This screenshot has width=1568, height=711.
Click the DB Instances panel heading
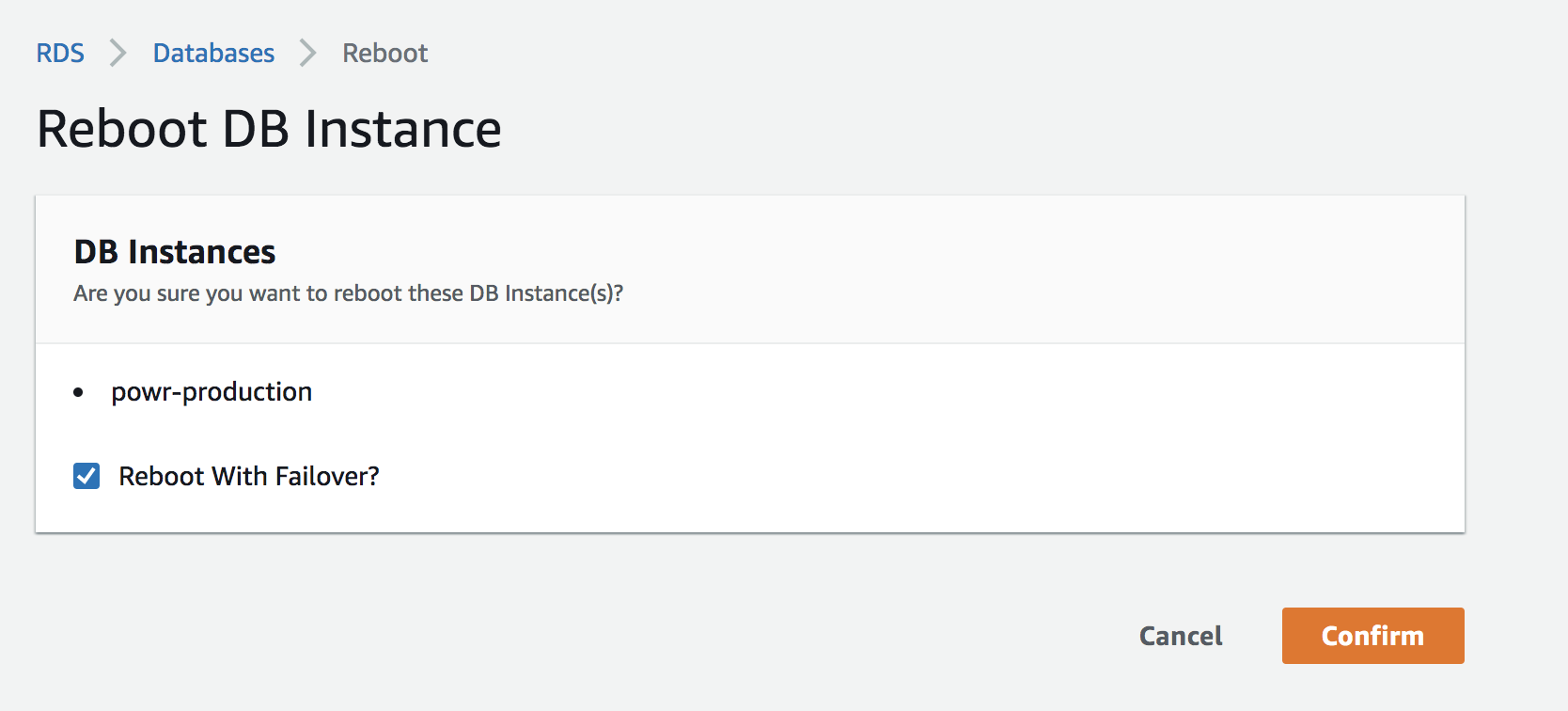(175, 252)
